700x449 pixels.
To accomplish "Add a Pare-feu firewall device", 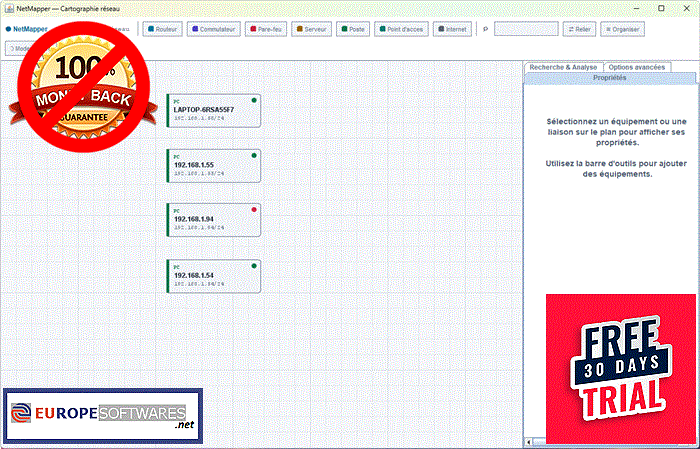I will click(x=266, y=29).
